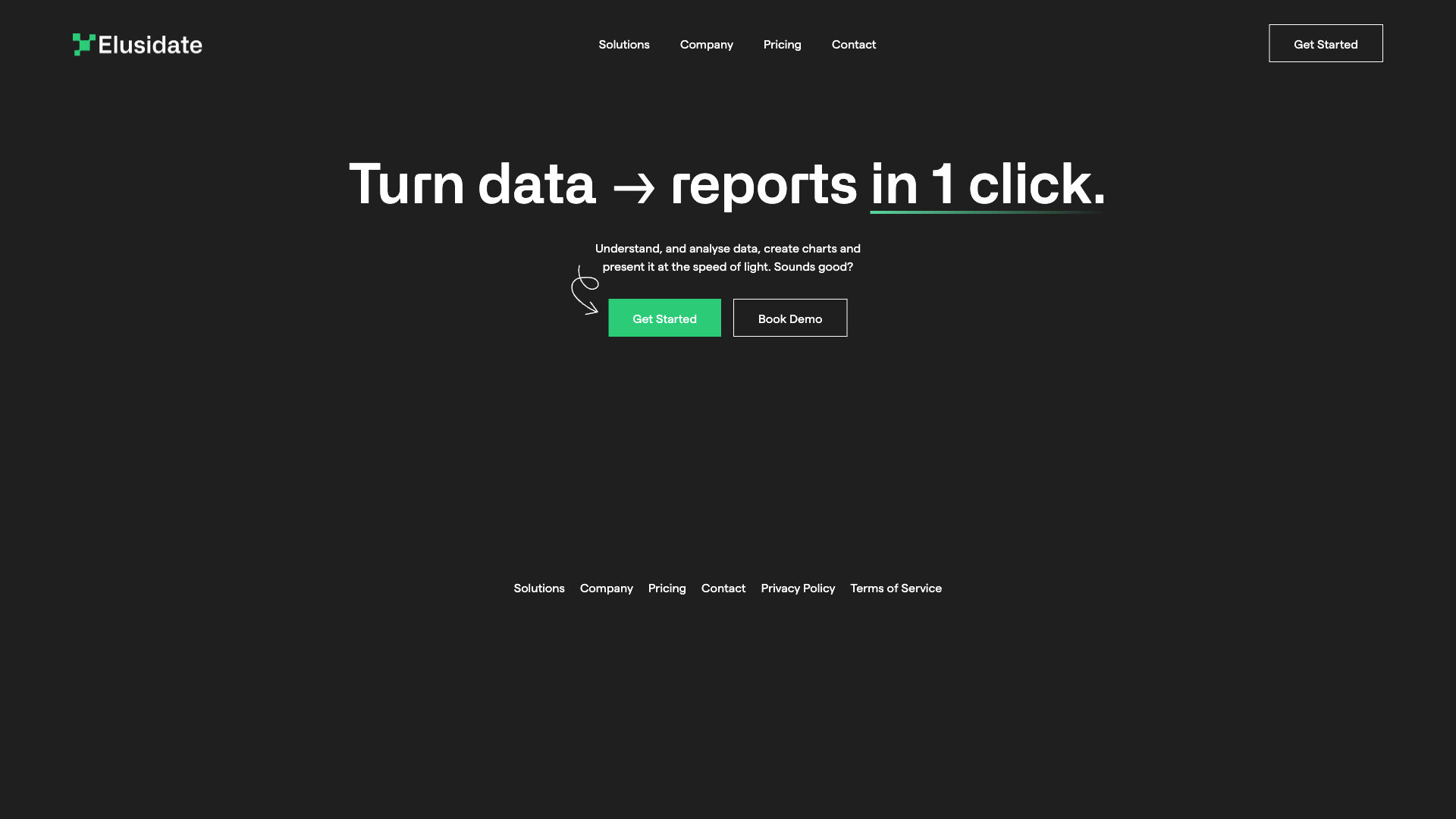Screen dimensions: 1456x819
Task: Click the Get Started button in navbar
Action: pos(1325,43)
